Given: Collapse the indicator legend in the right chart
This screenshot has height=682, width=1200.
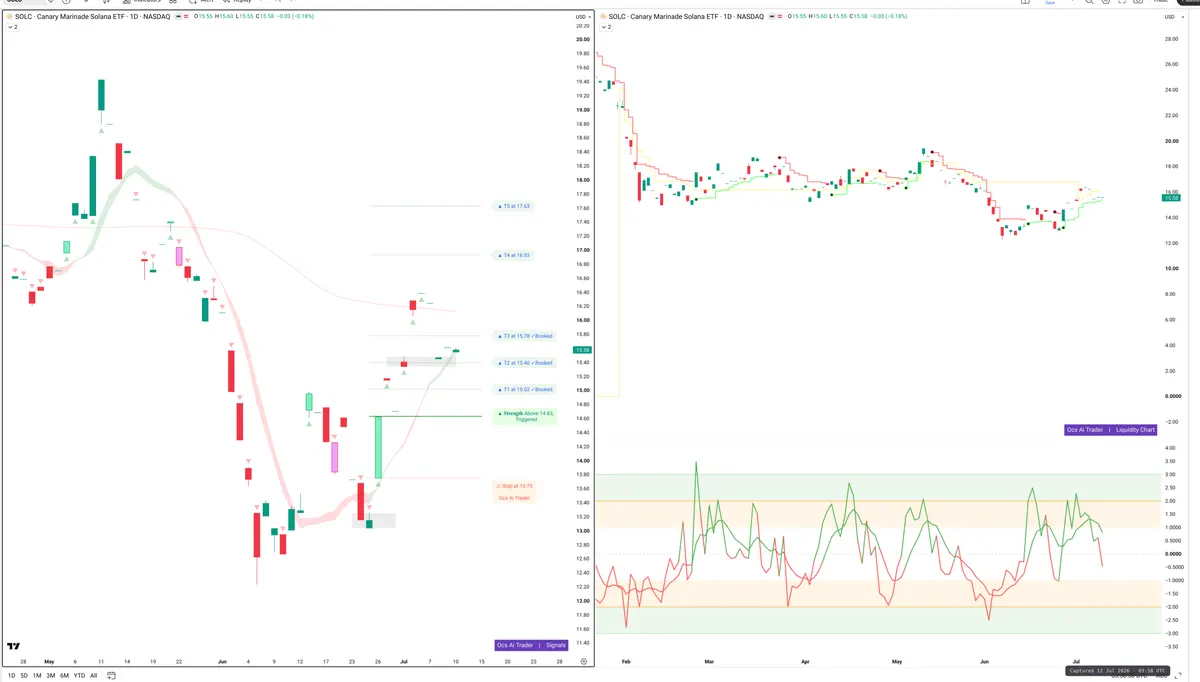Looking at the screenshot, I should [605, 27].
